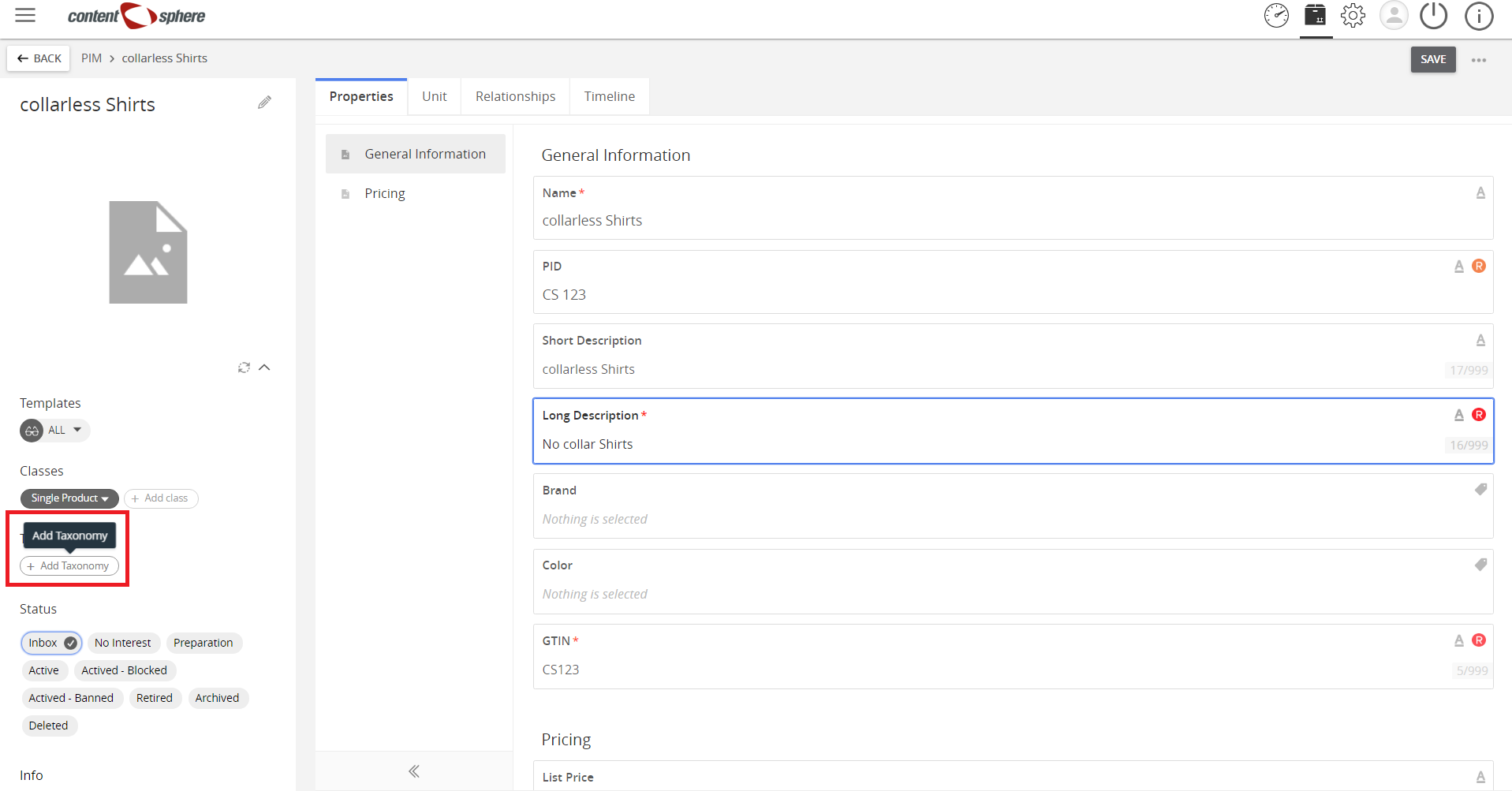Select Pricing section in sidebar

(416, 193)
